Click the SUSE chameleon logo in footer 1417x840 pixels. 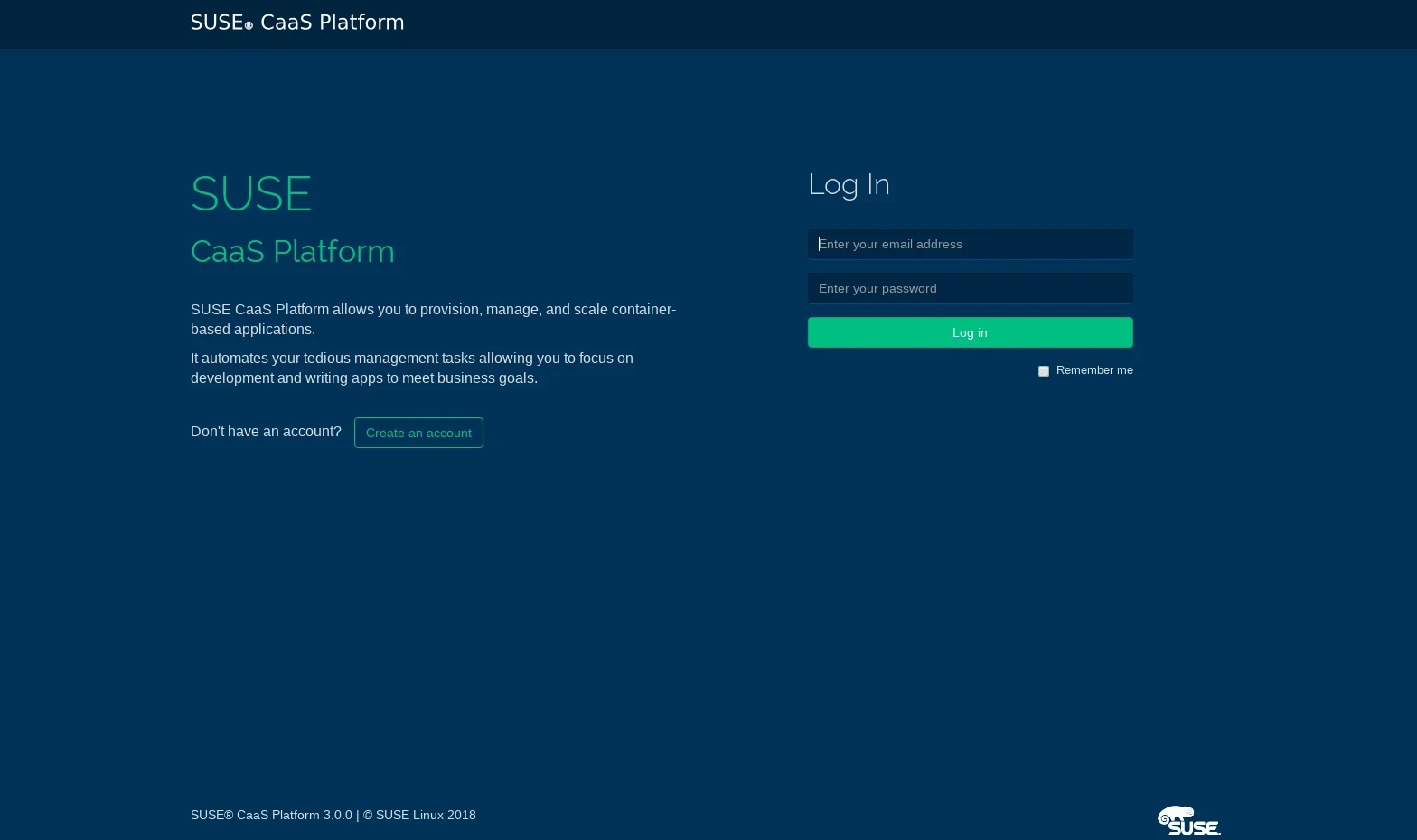click(1188, 821)
